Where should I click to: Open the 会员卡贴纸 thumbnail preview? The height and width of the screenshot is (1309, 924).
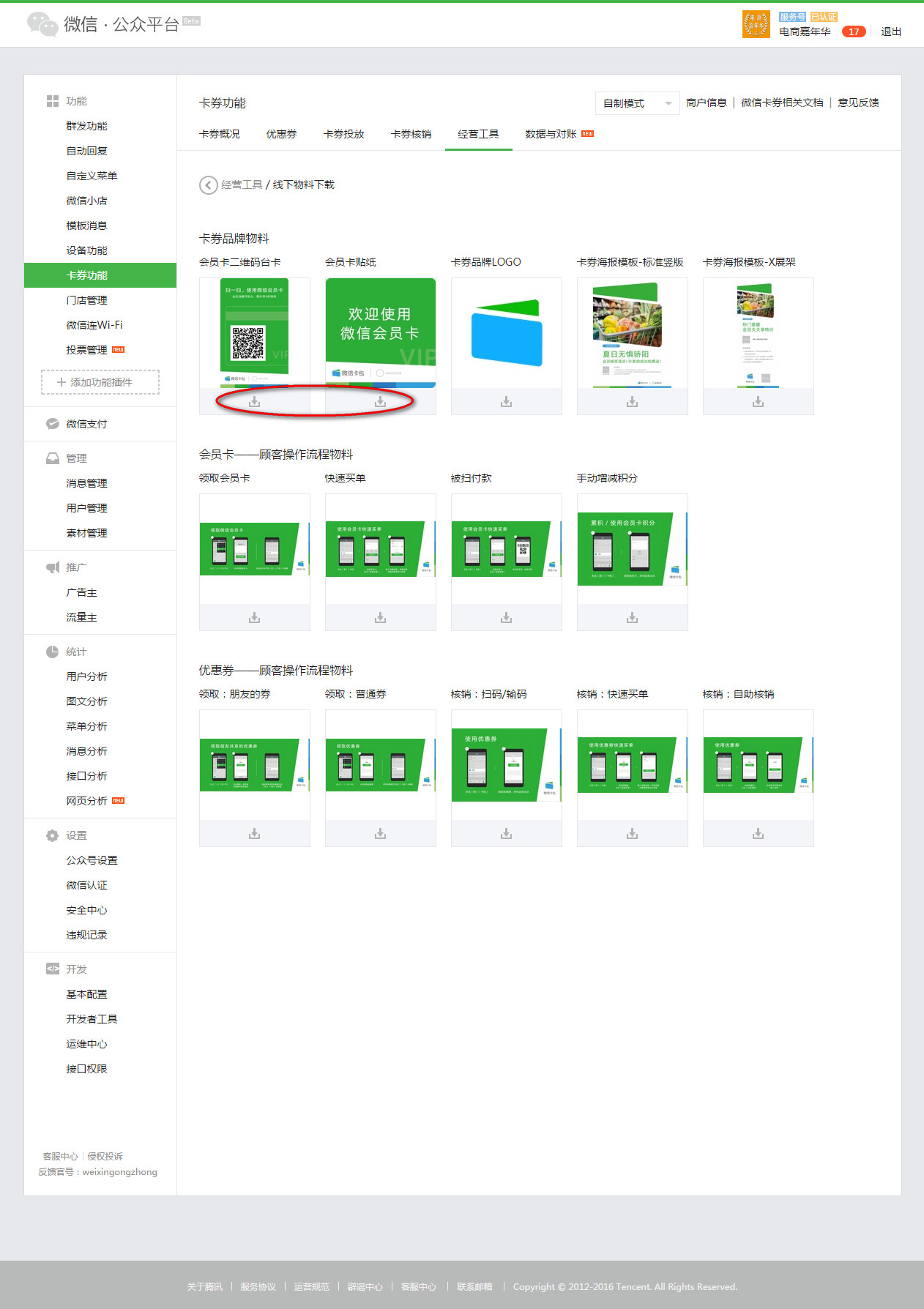tap(380, 333)
